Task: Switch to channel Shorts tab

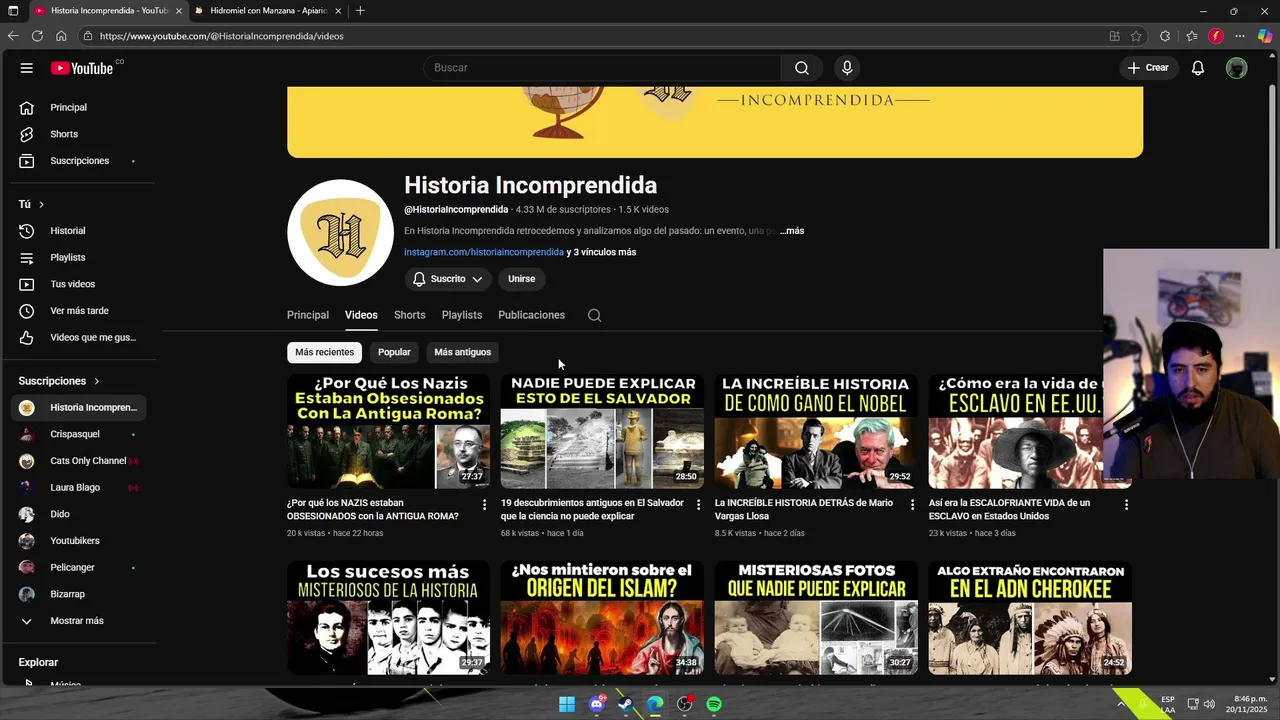Action: [x=410, y=315]
